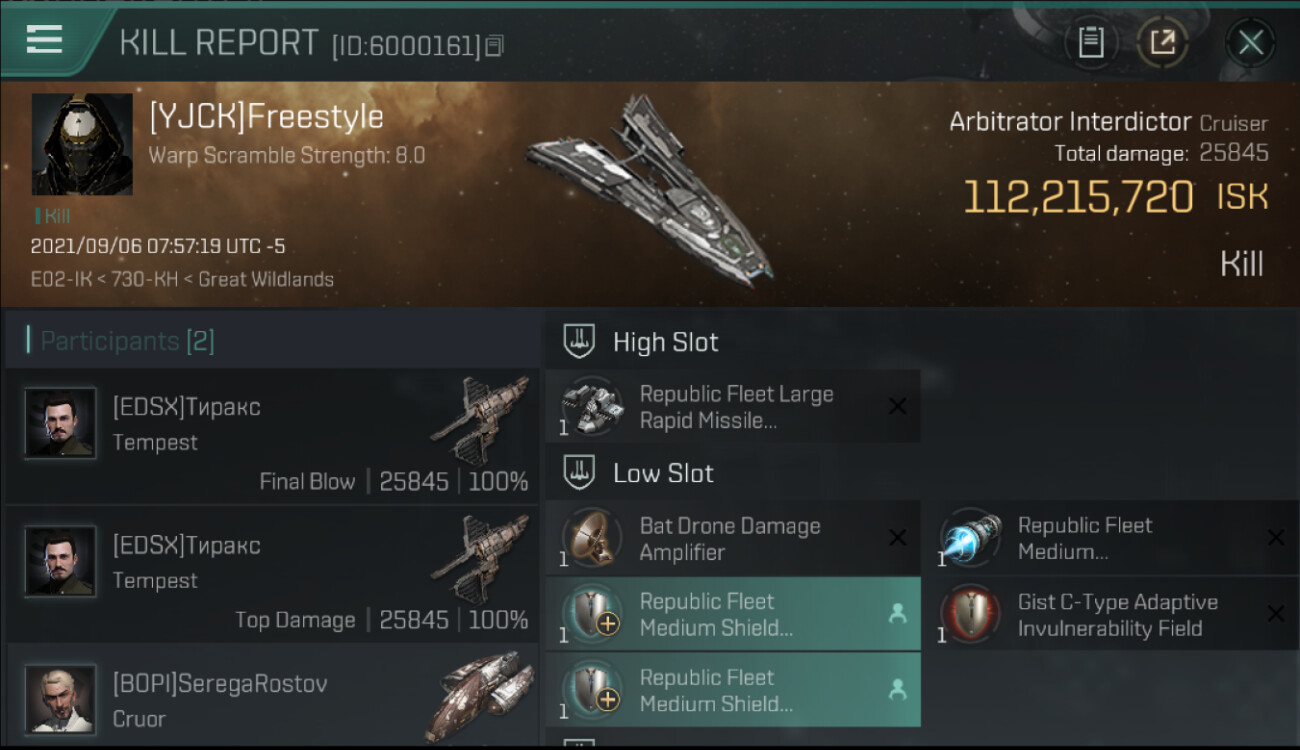Open the hamburger menu
1300x750 pixels.
click(x=45, y=40)
